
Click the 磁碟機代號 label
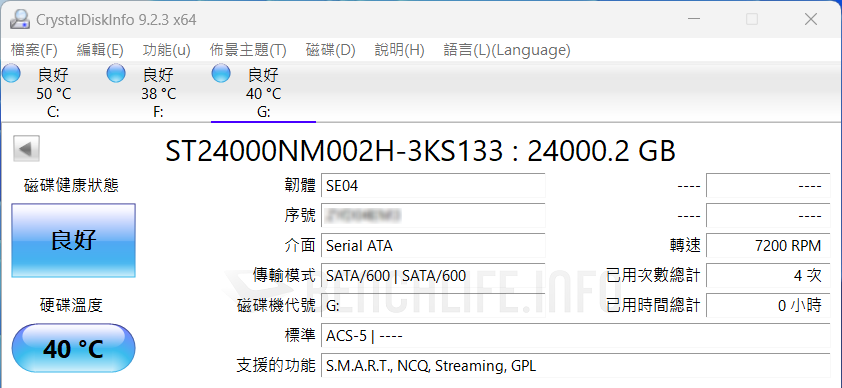pos(276,306)
